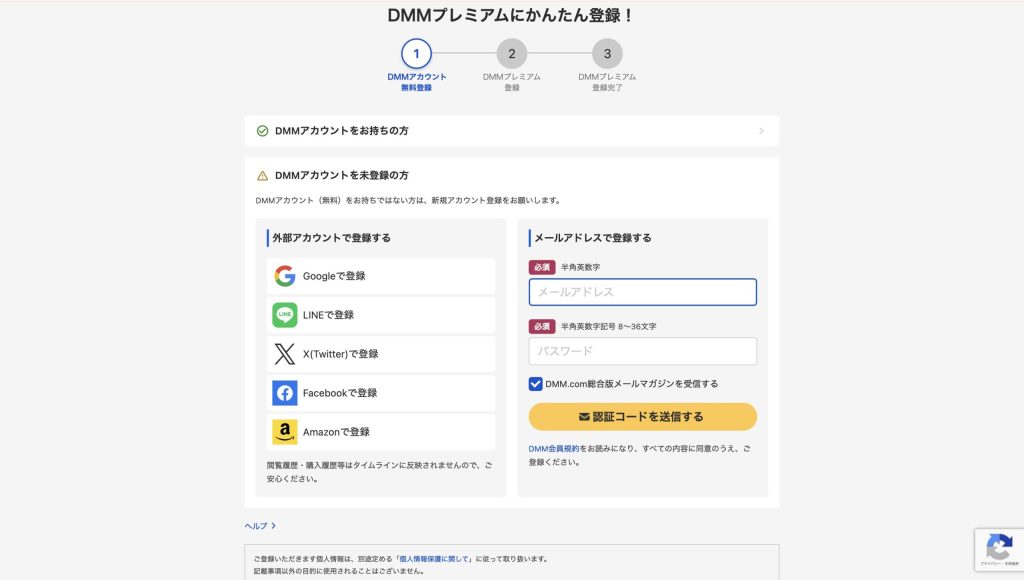Select step 2 DMMプレミアム登録 circle
Screen dimensions: 1024x580
pyautogui.click(x=511, y=54)
